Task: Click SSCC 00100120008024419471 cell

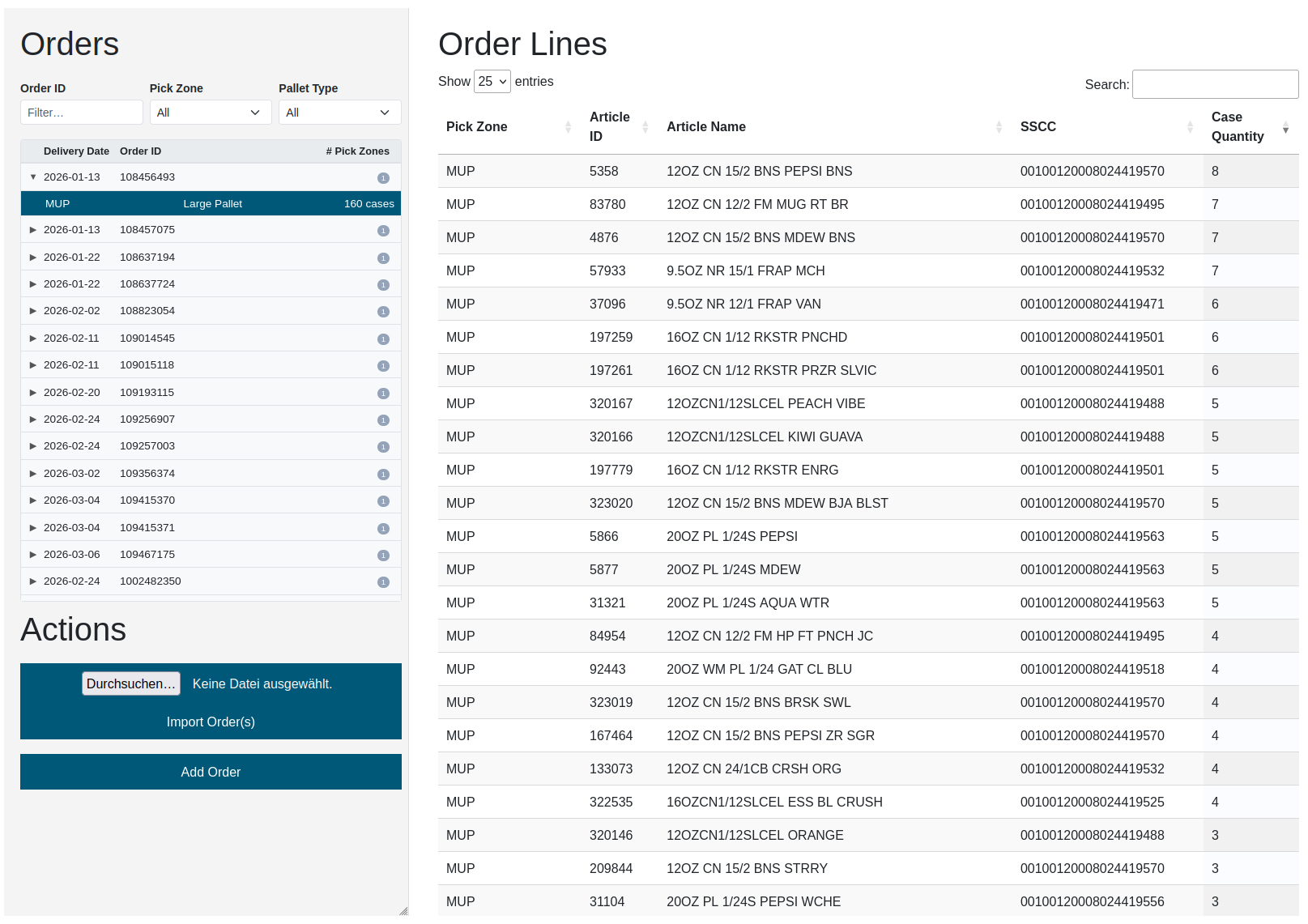Action: [x=1092, y=304]
